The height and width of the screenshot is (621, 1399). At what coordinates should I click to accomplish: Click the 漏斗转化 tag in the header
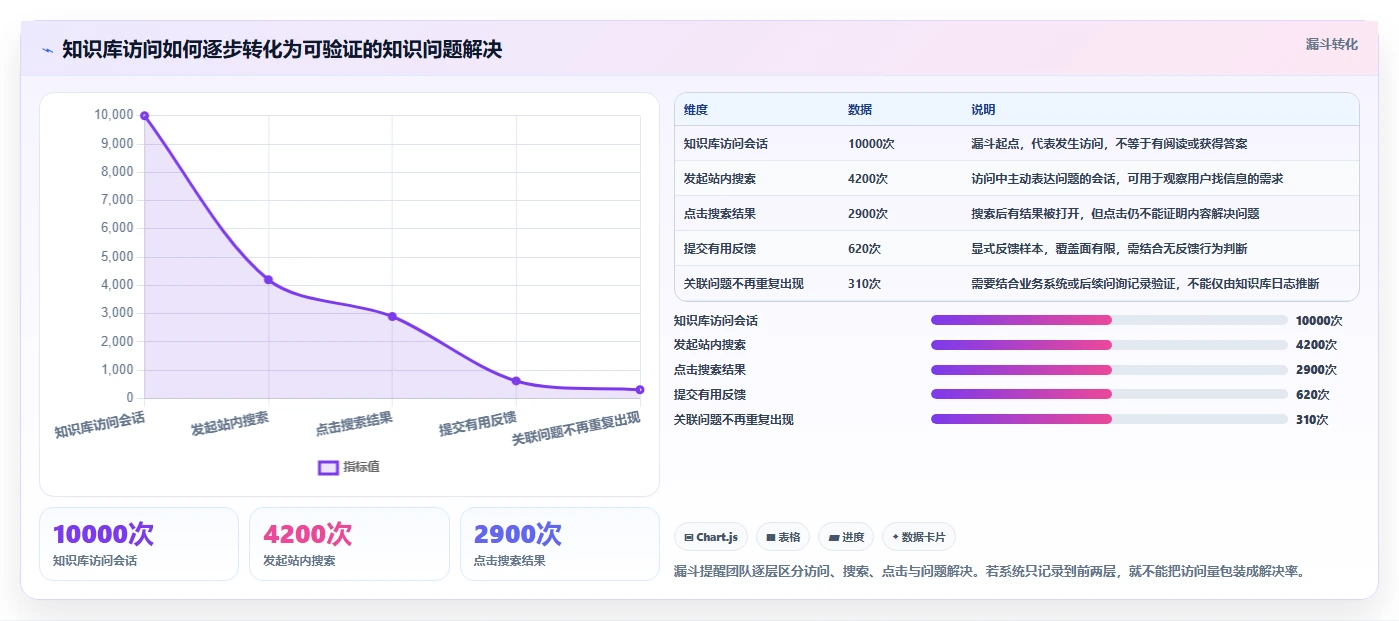[1331, 45]
